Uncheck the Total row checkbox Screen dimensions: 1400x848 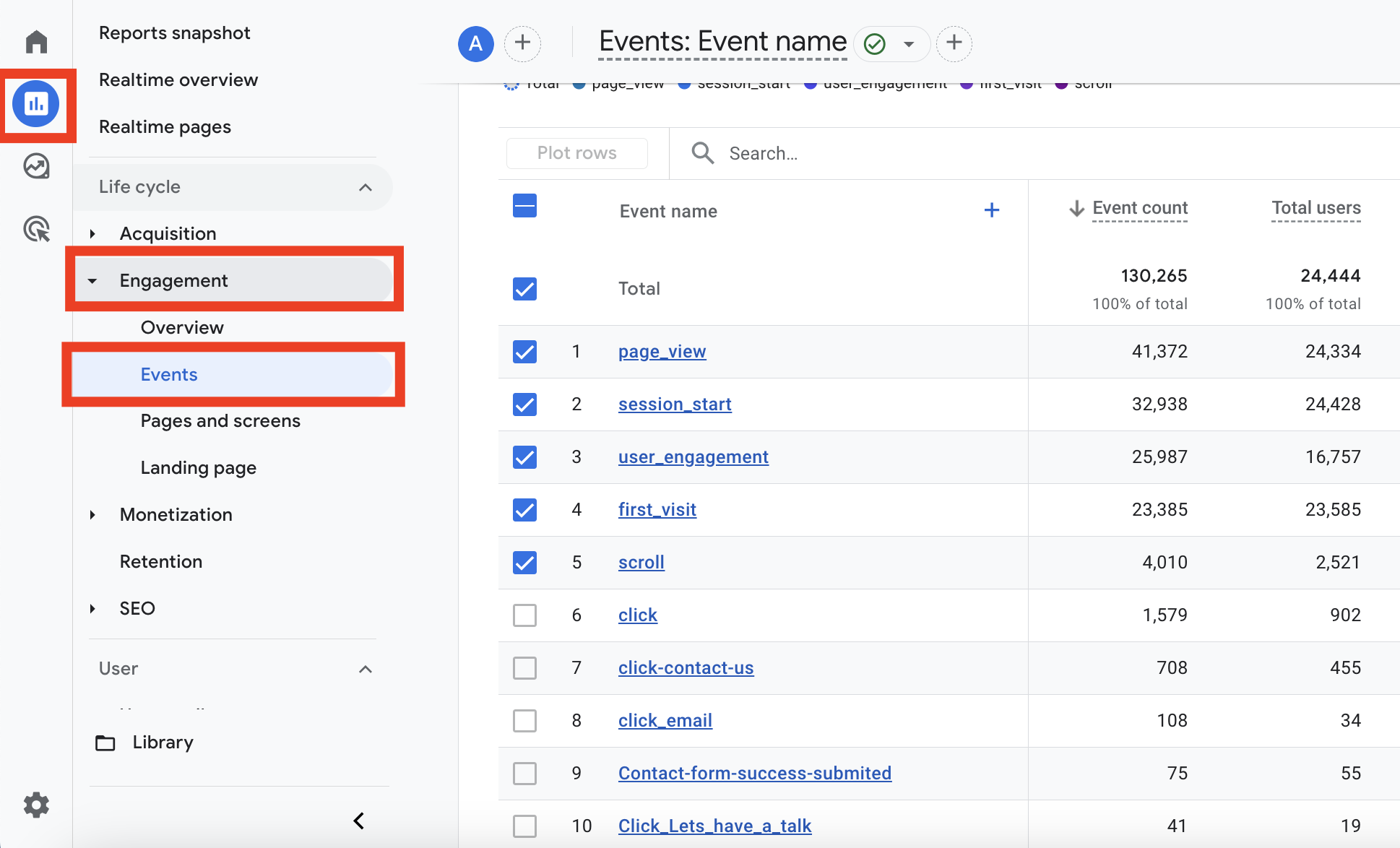[x=525, y=289]
